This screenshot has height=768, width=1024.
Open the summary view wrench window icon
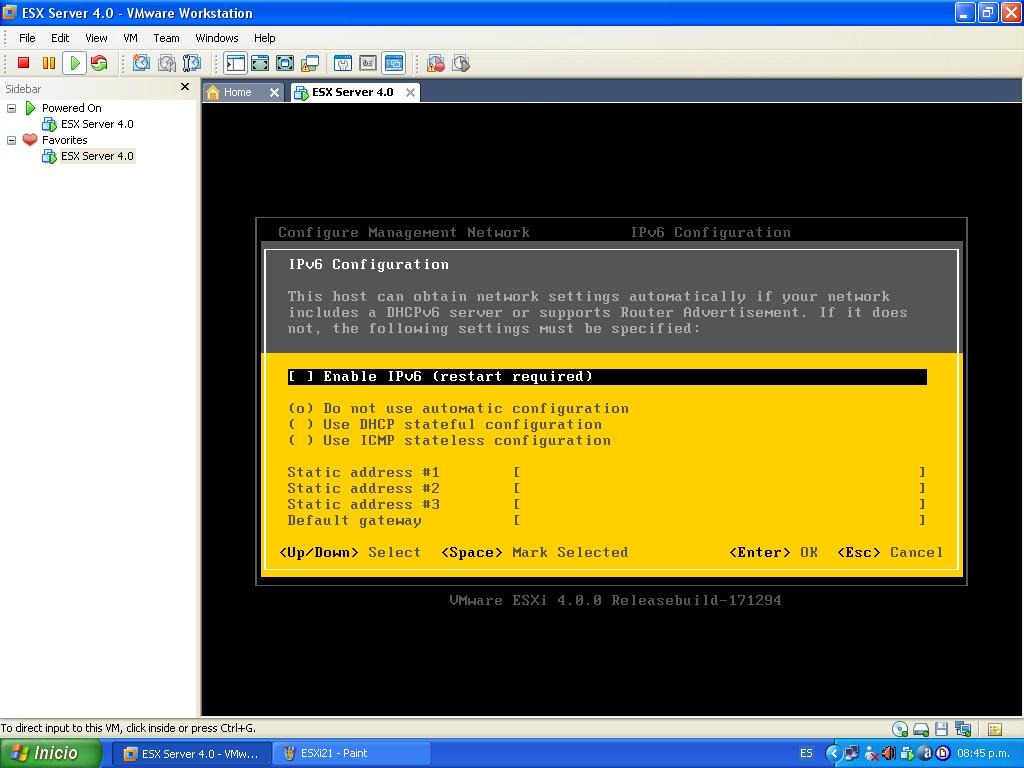[343, 63]
